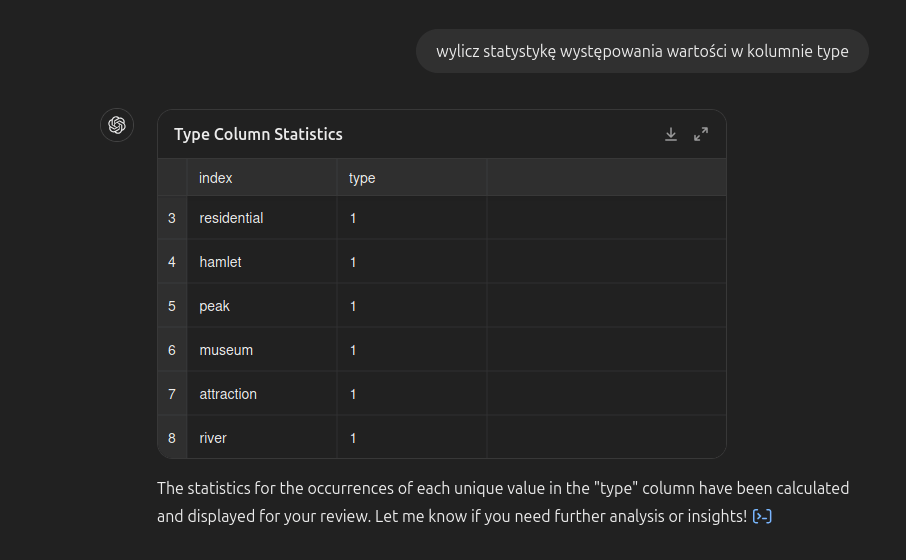Click the empty third column header
Screen dimensions: 906x560
606,178
